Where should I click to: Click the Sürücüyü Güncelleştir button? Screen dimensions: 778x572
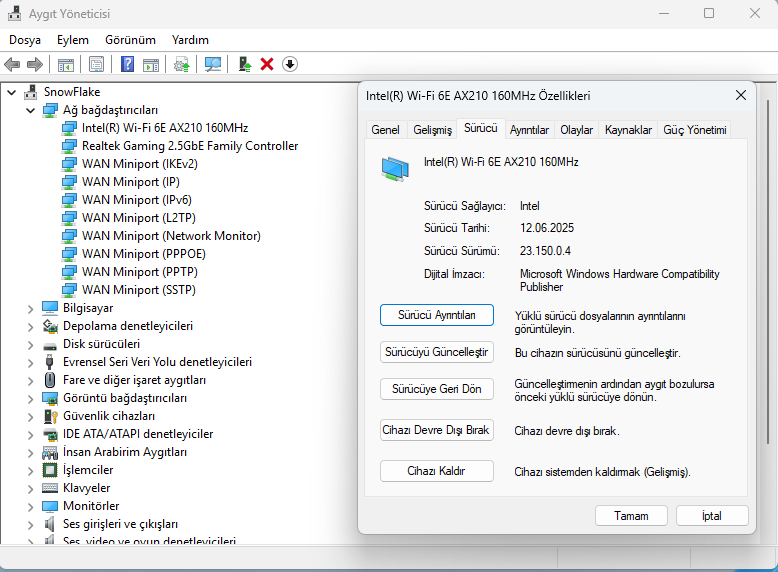[x=437, y=352]
